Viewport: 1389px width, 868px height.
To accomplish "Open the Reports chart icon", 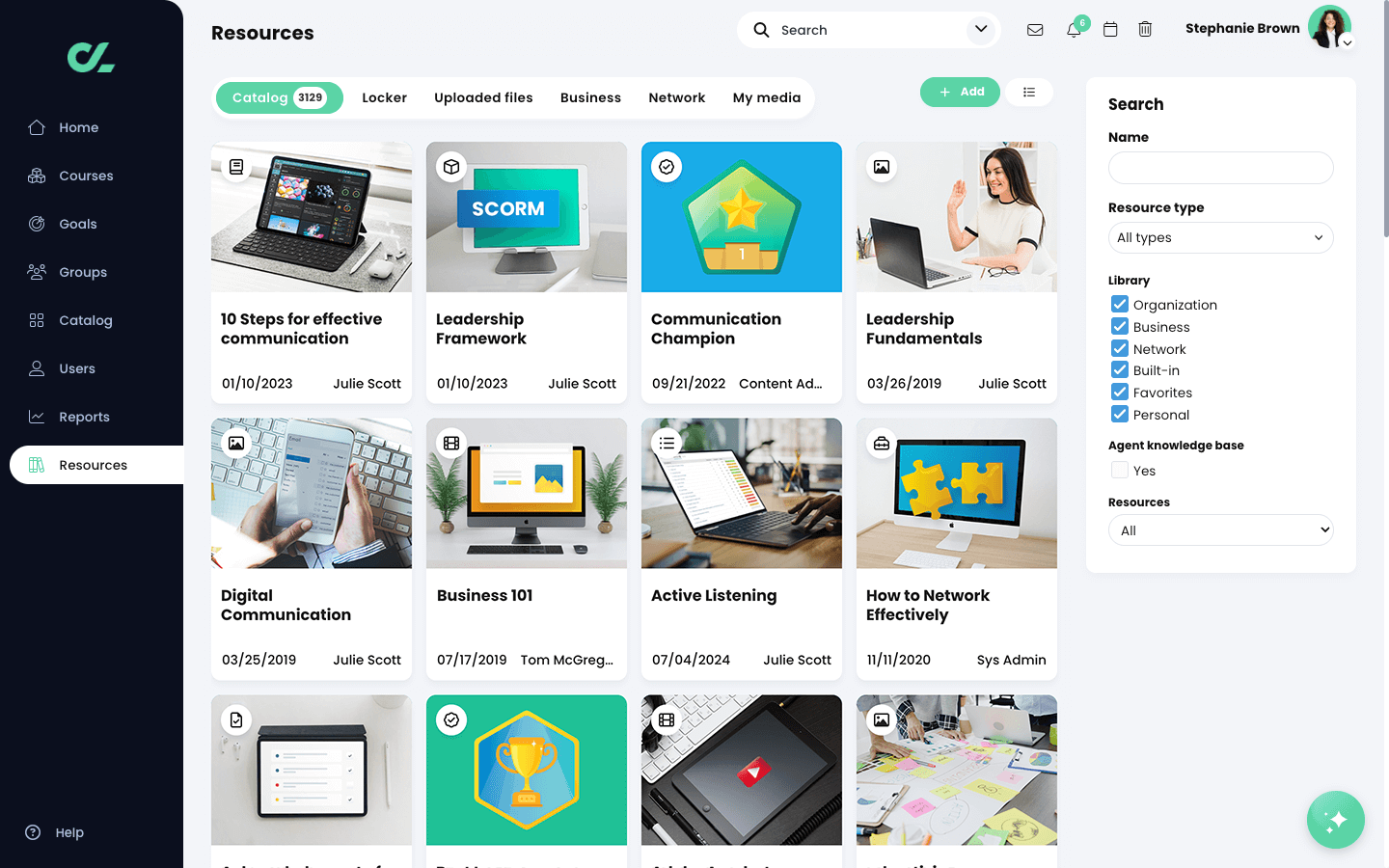I will (37, 417).
